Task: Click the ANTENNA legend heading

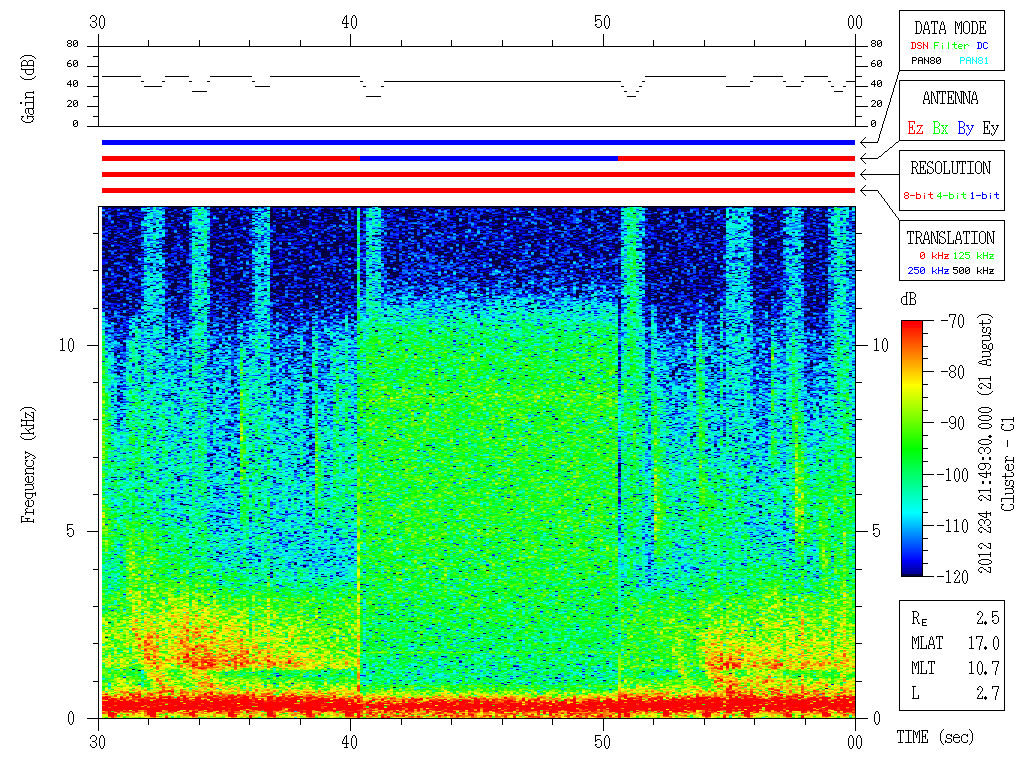Action: [950, 98]
